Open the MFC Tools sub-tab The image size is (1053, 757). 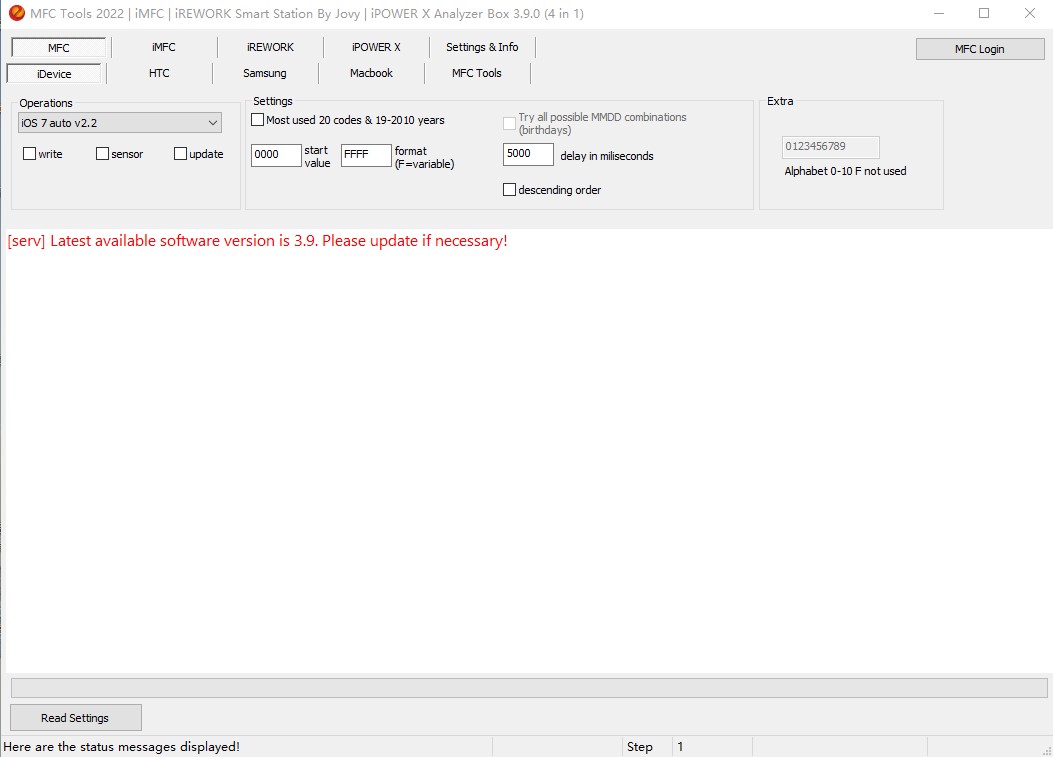pyautogui.click(x=477, y=74)
